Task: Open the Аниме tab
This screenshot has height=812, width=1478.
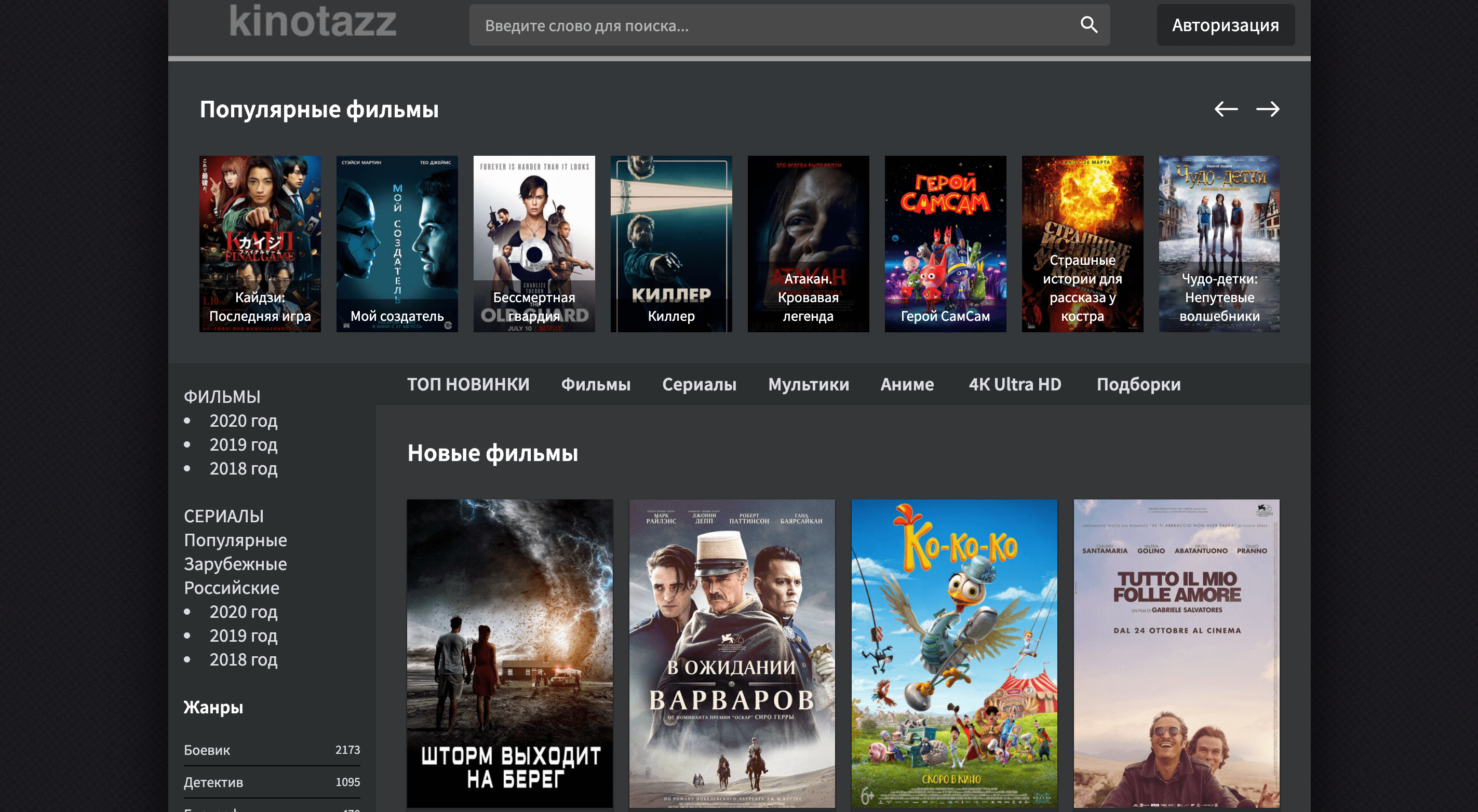Action: (907, 384)
